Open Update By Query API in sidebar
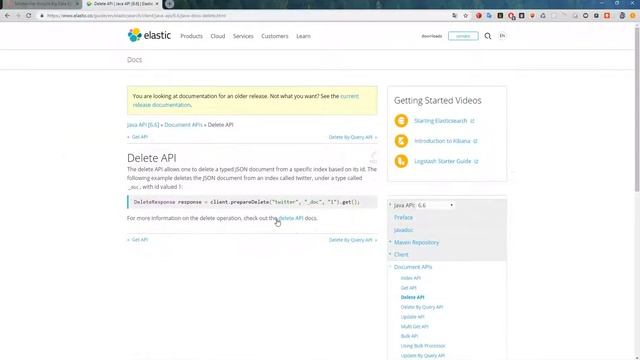Image resolution: width=640 pixels, height=360 pixels. click(422, 356)
